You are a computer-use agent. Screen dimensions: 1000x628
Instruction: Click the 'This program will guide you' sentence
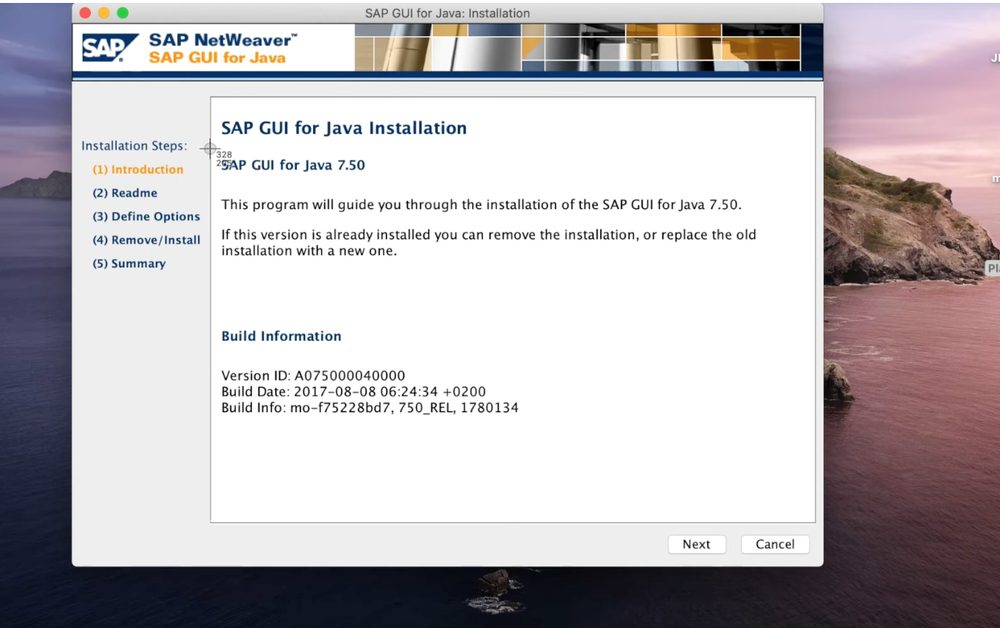482,205
